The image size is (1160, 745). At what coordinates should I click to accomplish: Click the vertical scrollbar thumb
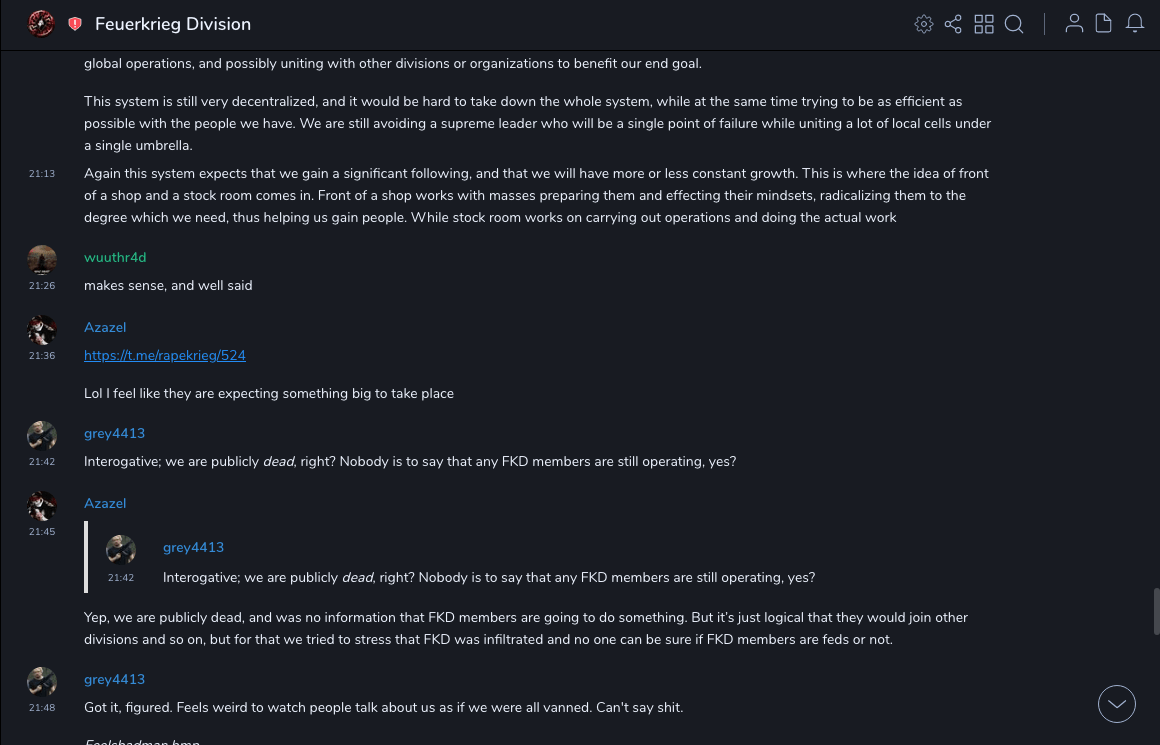click(1156, 611)
